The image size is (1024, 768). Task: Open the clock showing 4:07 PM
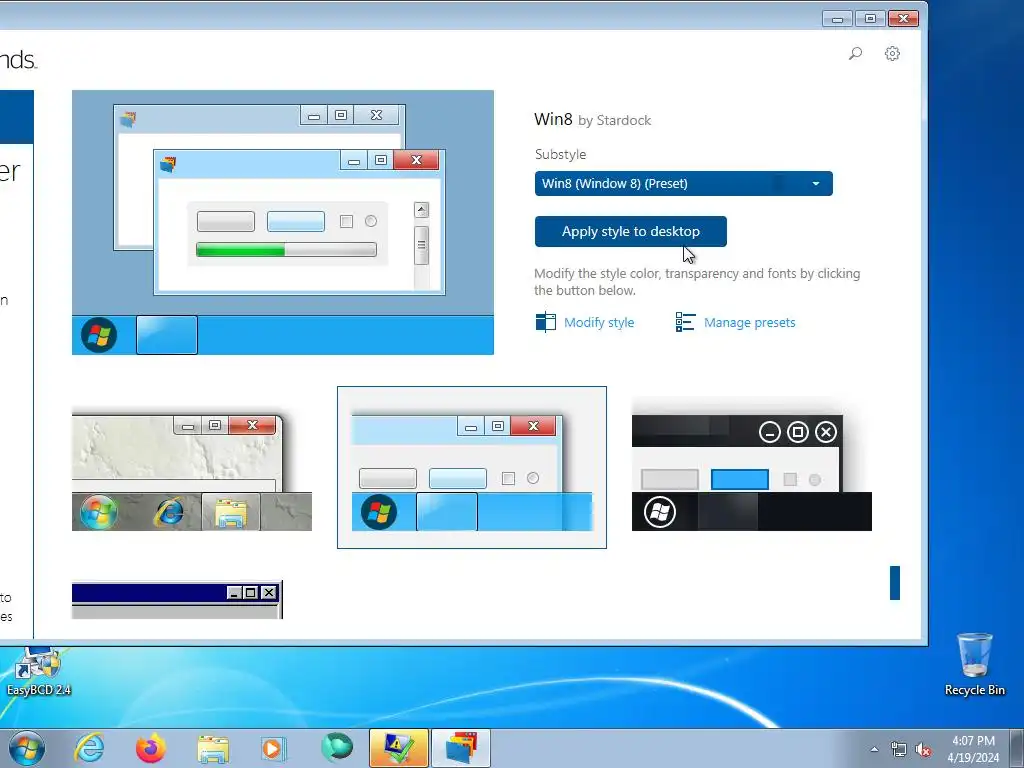click(x=973, y=749)
